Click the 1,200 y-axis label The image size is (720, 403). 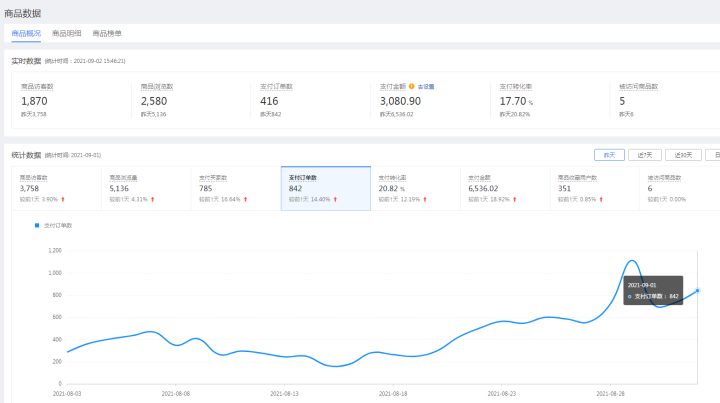pyautogui.click(x=55, y=251)
